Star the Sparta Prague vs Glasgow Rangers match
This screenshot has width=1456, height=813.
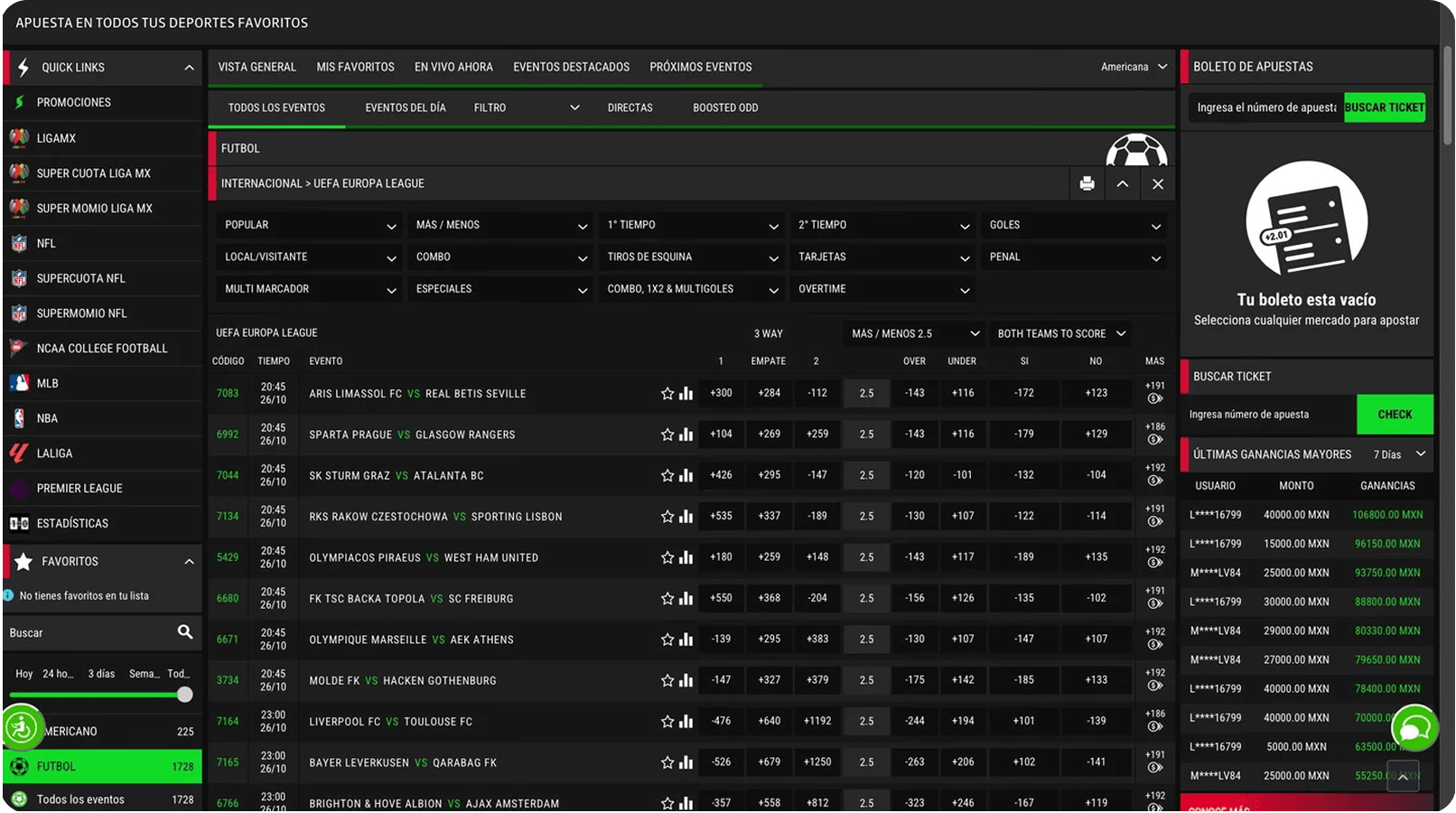coord(667,435)
